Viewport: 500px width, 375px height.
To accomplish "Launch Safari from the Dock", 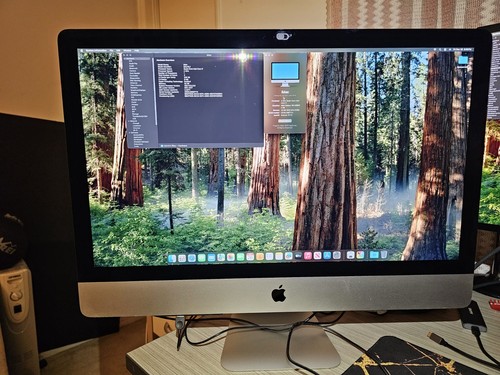I will 192,258.
